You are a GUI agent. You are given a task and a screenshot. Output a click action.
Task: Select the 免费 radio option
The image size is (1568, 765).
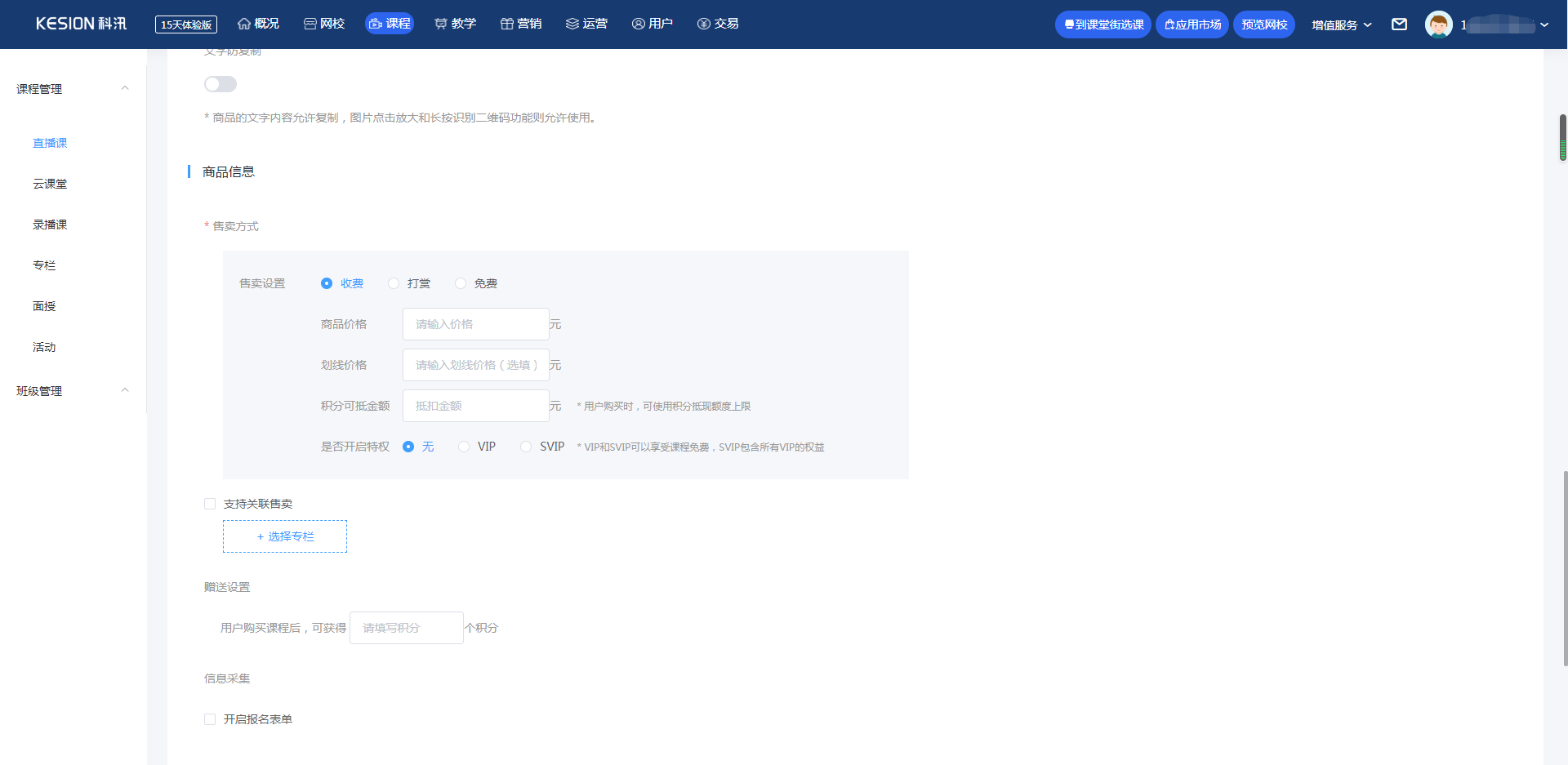pos(461,283)
